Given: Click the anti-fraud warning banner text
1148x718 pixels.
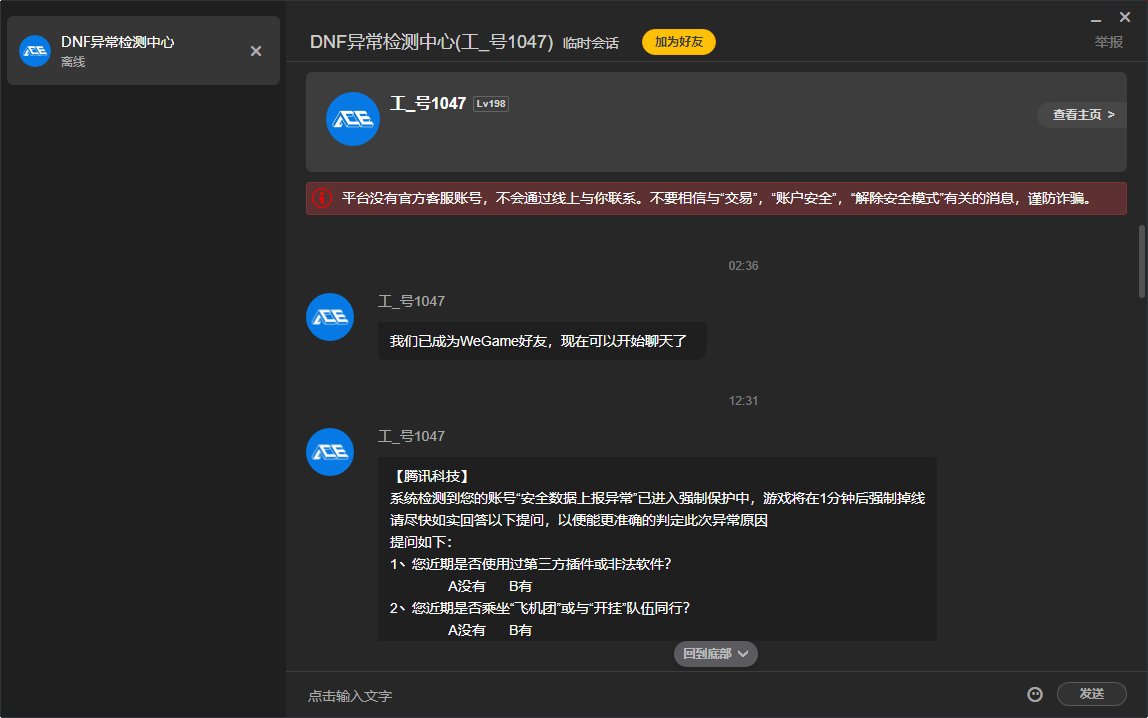Looking at the screenshot, I should [717, 198].
